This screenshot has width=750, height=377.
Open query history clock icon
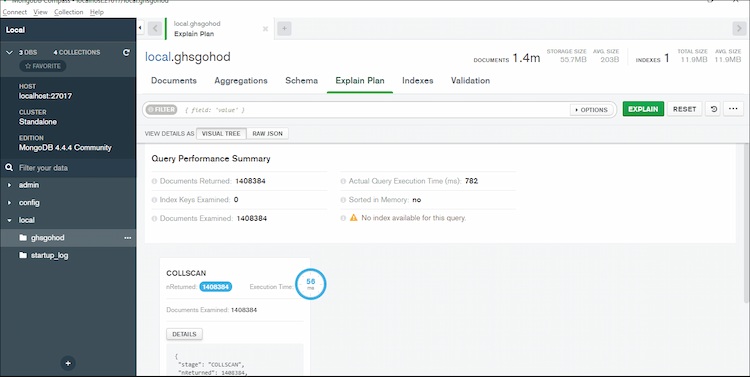pyautogui.click(x=714, y=109)
